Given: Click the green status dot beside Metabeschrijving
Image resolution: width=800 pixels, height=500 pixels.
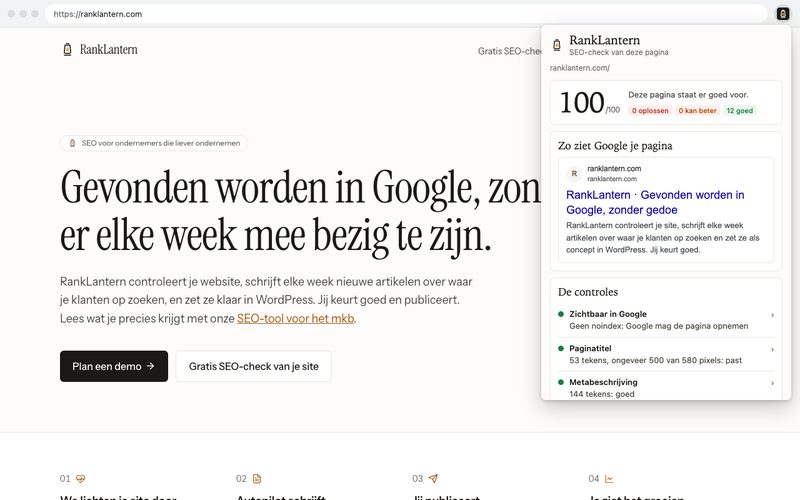Looking at the screenshot, I should (x=561, y=382).
